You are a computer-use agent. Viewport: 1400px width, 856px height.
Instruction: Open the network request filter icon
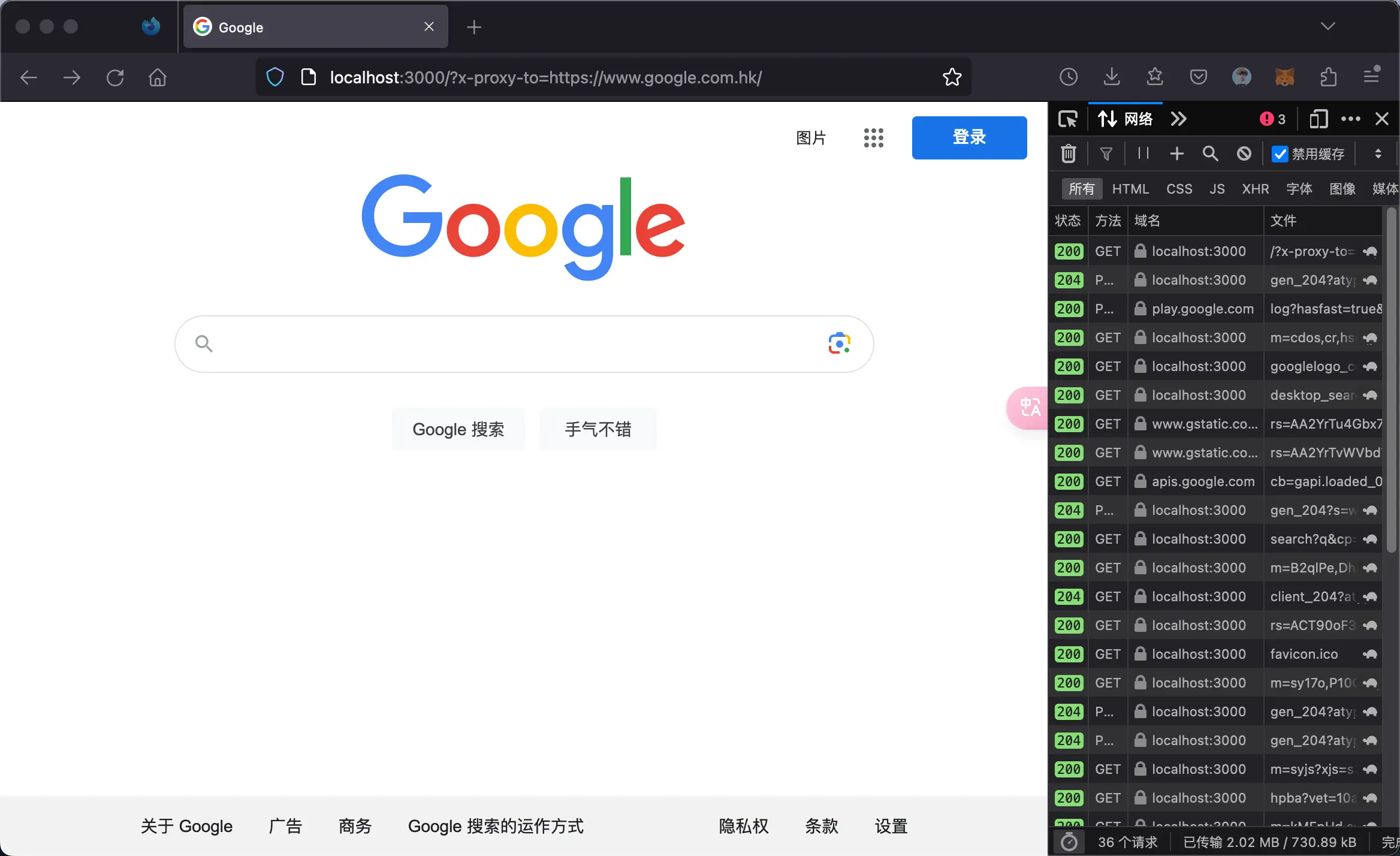tap(1106, 154)
